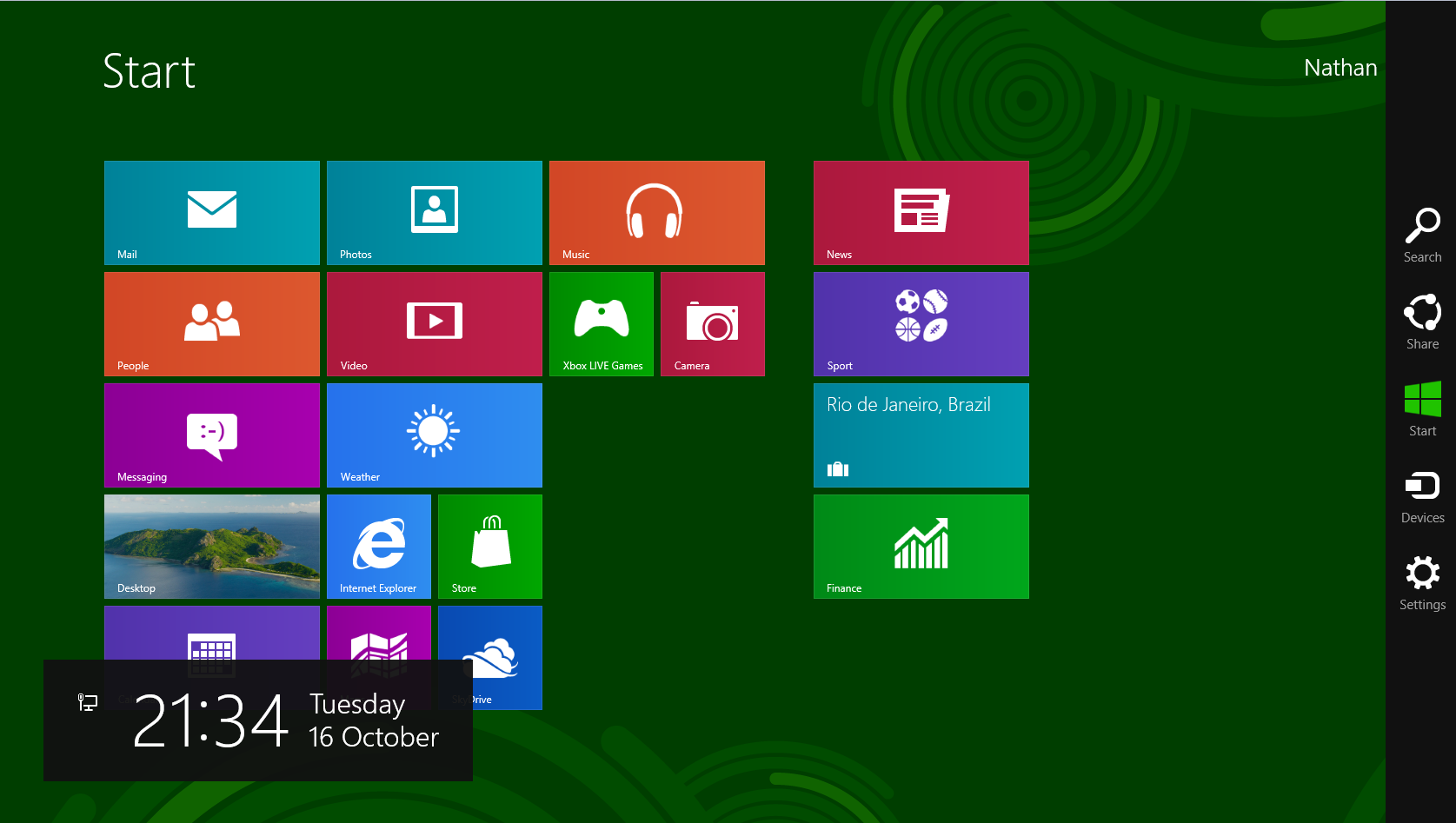Launch Internet Explorer tile
Screen dimensions: 1456x823
click(379, 547)
